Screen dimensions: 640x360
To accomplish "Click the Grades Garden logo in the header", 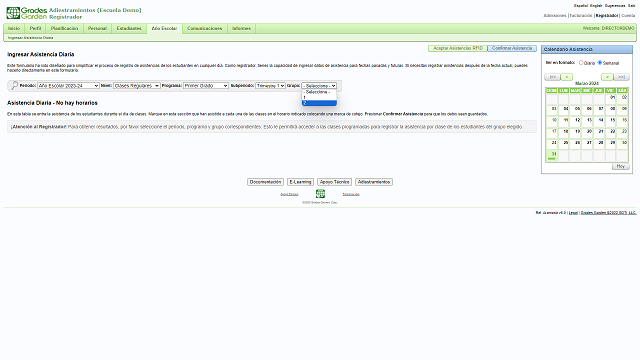I will [x=27, y=13].
